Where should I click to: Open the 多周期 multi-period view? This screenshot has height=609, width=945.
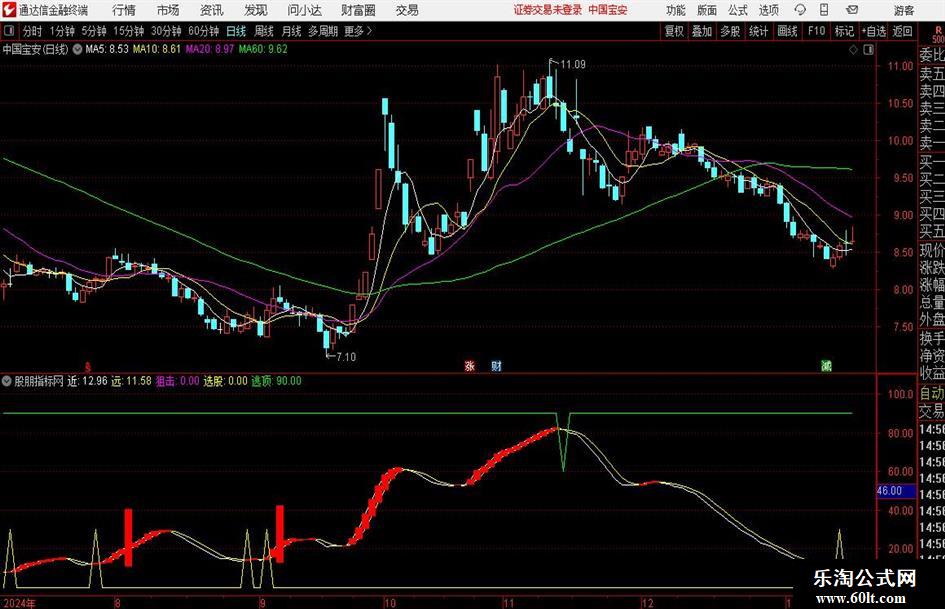[323, 31]
